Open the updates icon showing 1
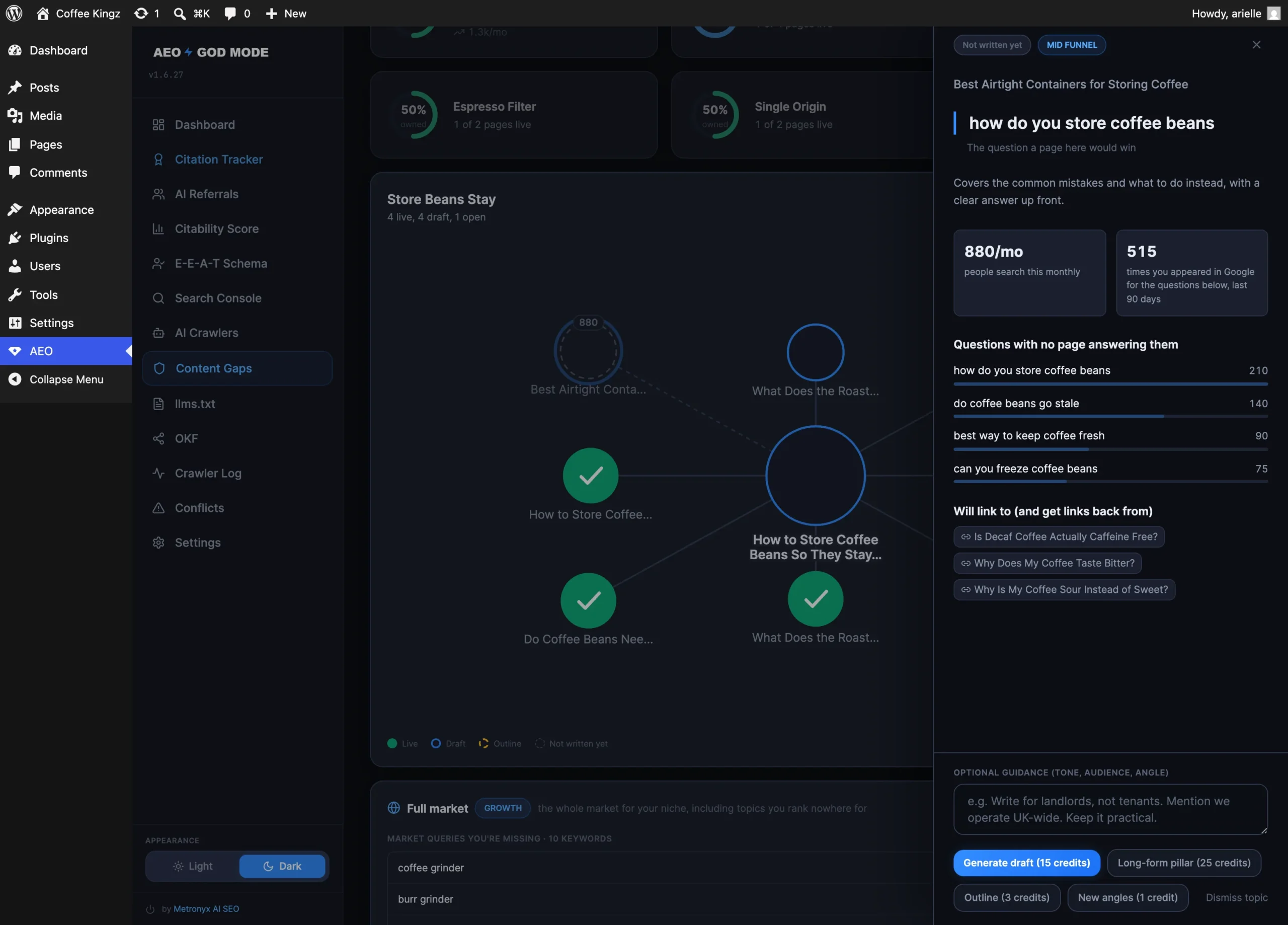Image resolution: width=1288 pixels, height=925 pixels. (x=146, y=13)
